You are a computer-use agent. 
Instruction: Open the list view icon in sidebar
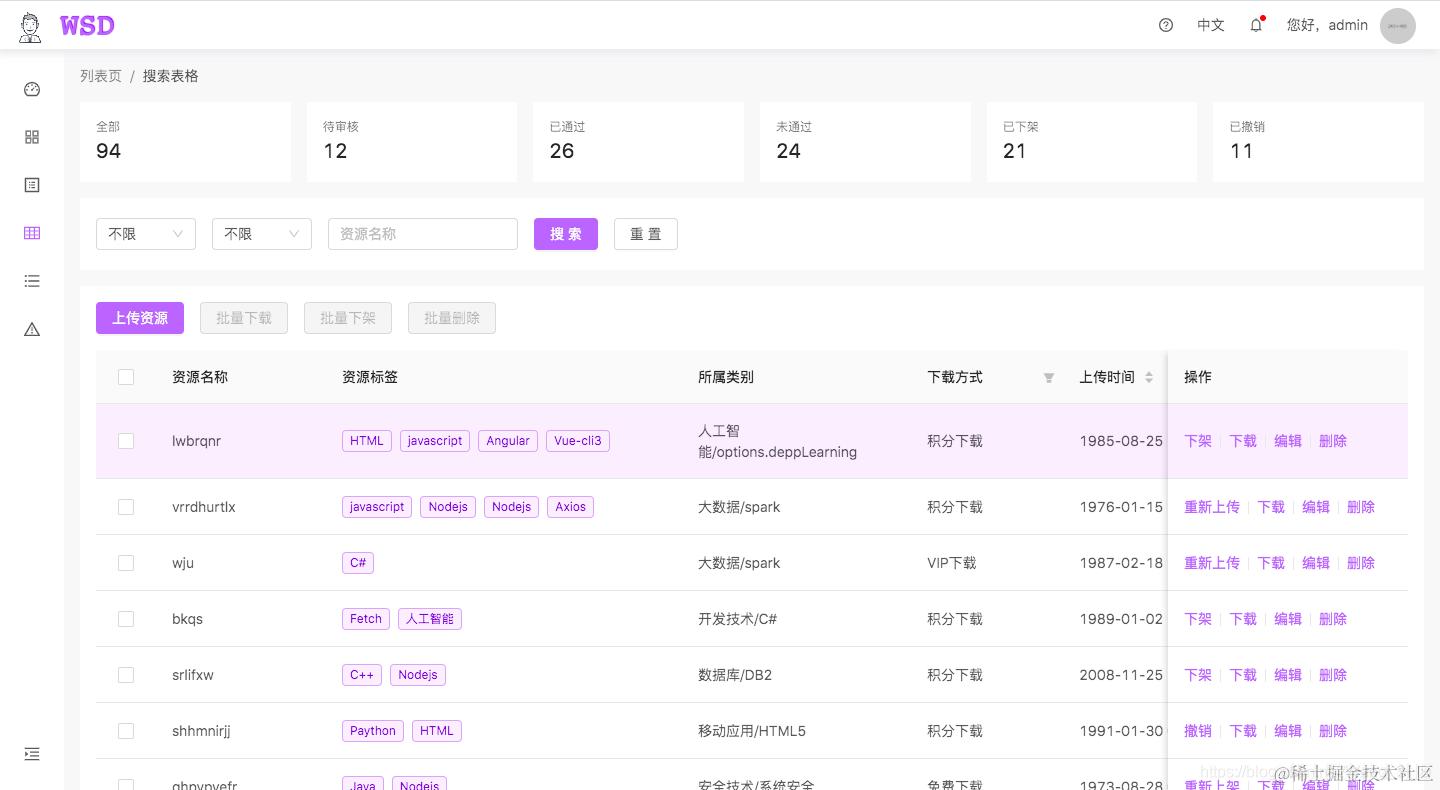(x=31, y=281)
